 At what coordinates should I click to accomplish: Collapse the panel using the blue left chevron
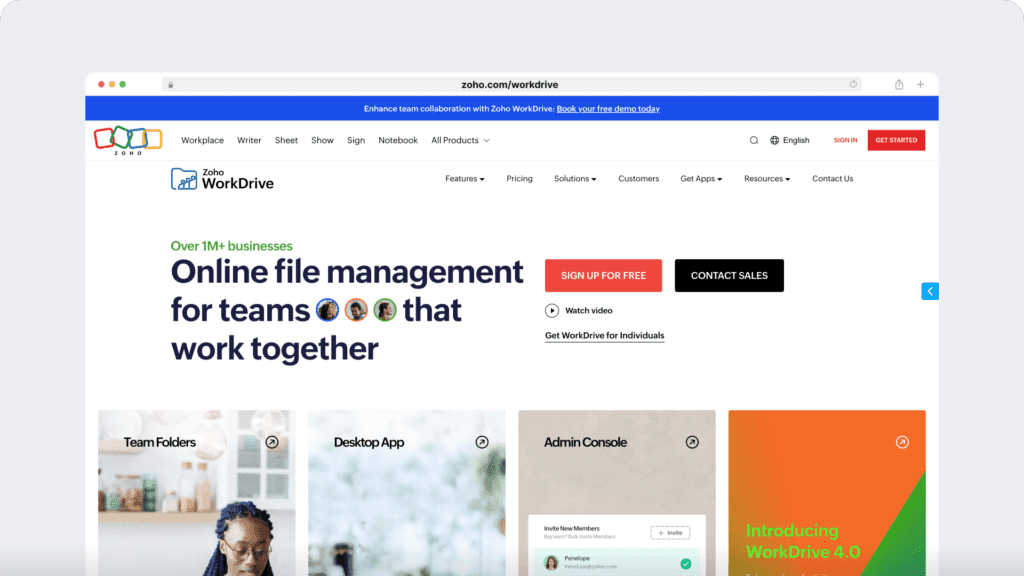[x=930, y=290]
